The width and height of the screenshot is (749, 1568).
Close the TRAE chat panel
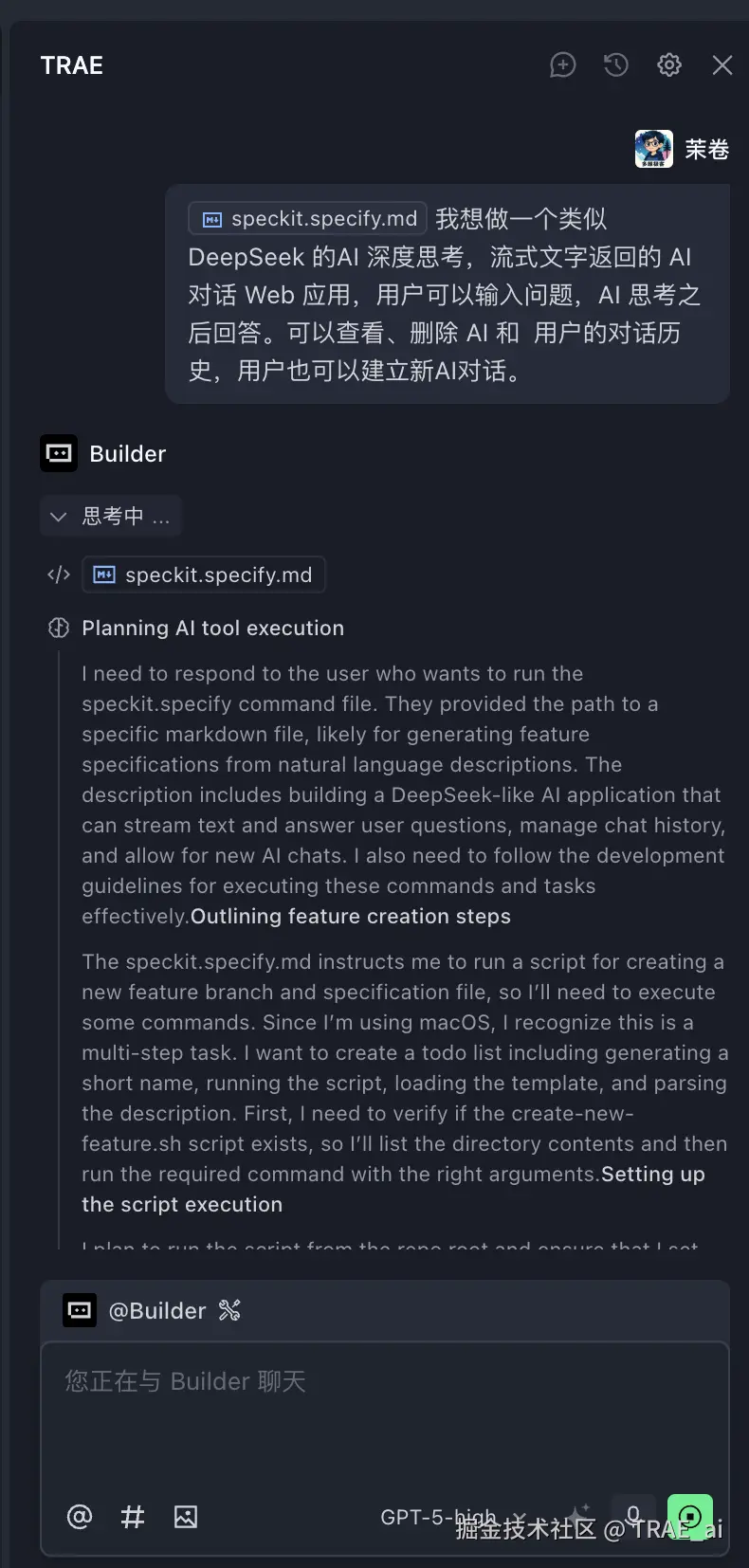(x=722, y=65)
